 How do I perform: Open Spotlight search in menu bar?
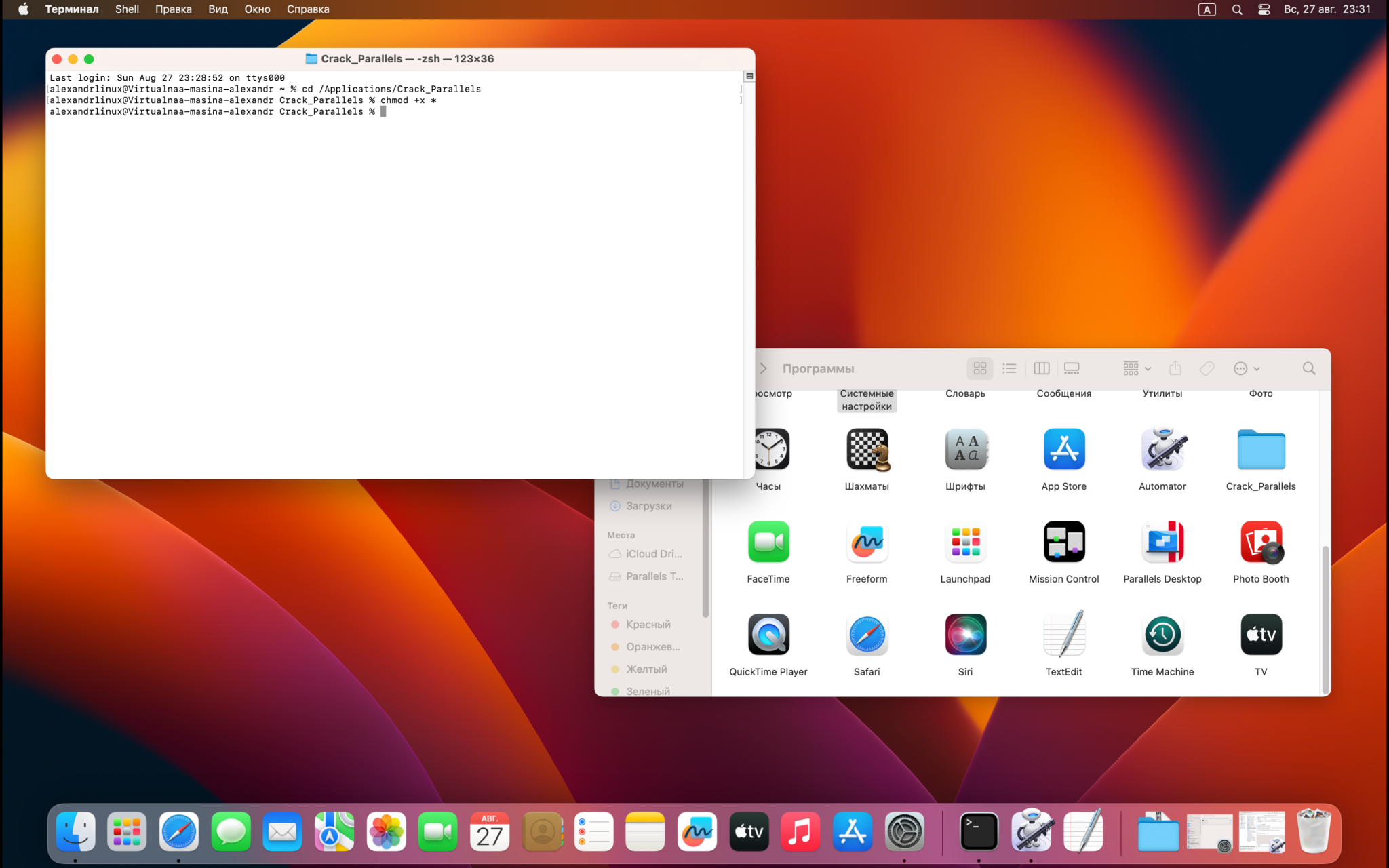[x=1237, y=9]
